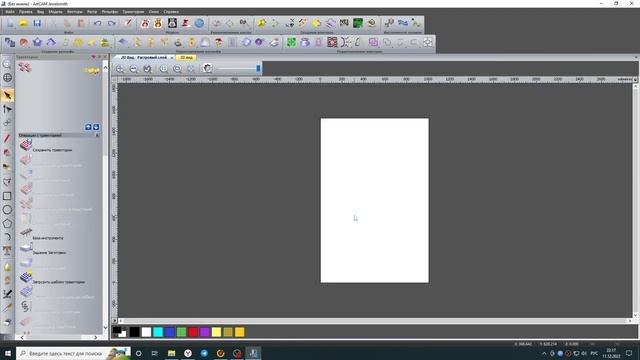Click the white model canvas area
Image resolution: width=640 pixels, height=360 pixels.
point(375,200)
